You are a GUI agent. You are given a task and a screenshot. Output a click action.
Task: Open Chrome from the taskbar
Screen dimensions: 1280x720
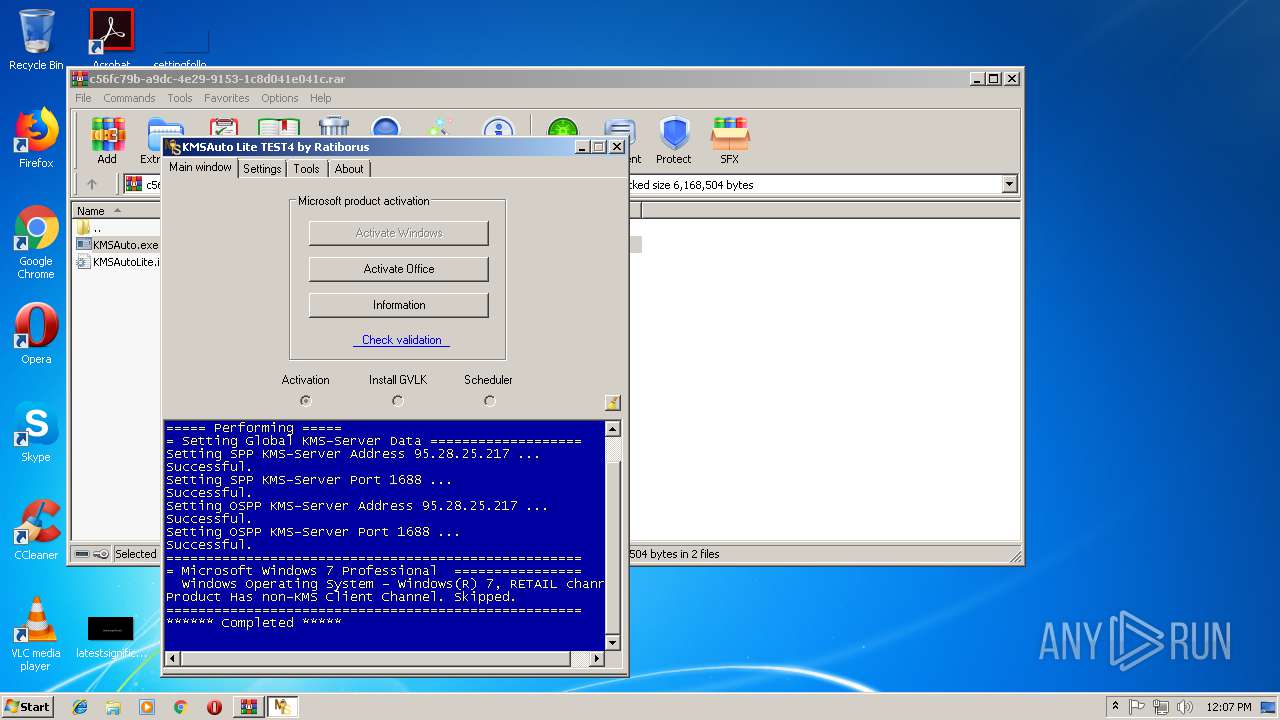click(x=180, y=707)
